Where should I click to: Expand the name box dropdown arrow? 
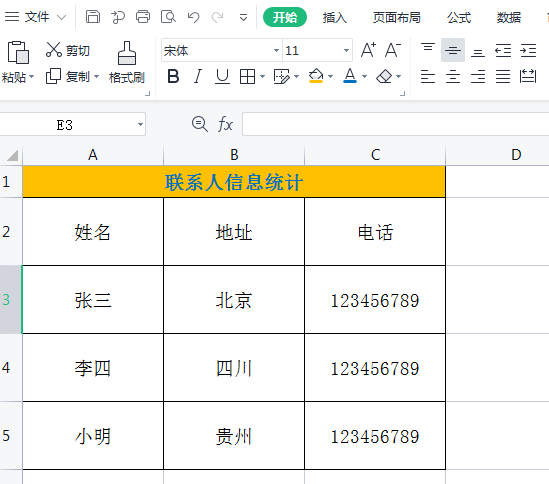pos(140,124)
